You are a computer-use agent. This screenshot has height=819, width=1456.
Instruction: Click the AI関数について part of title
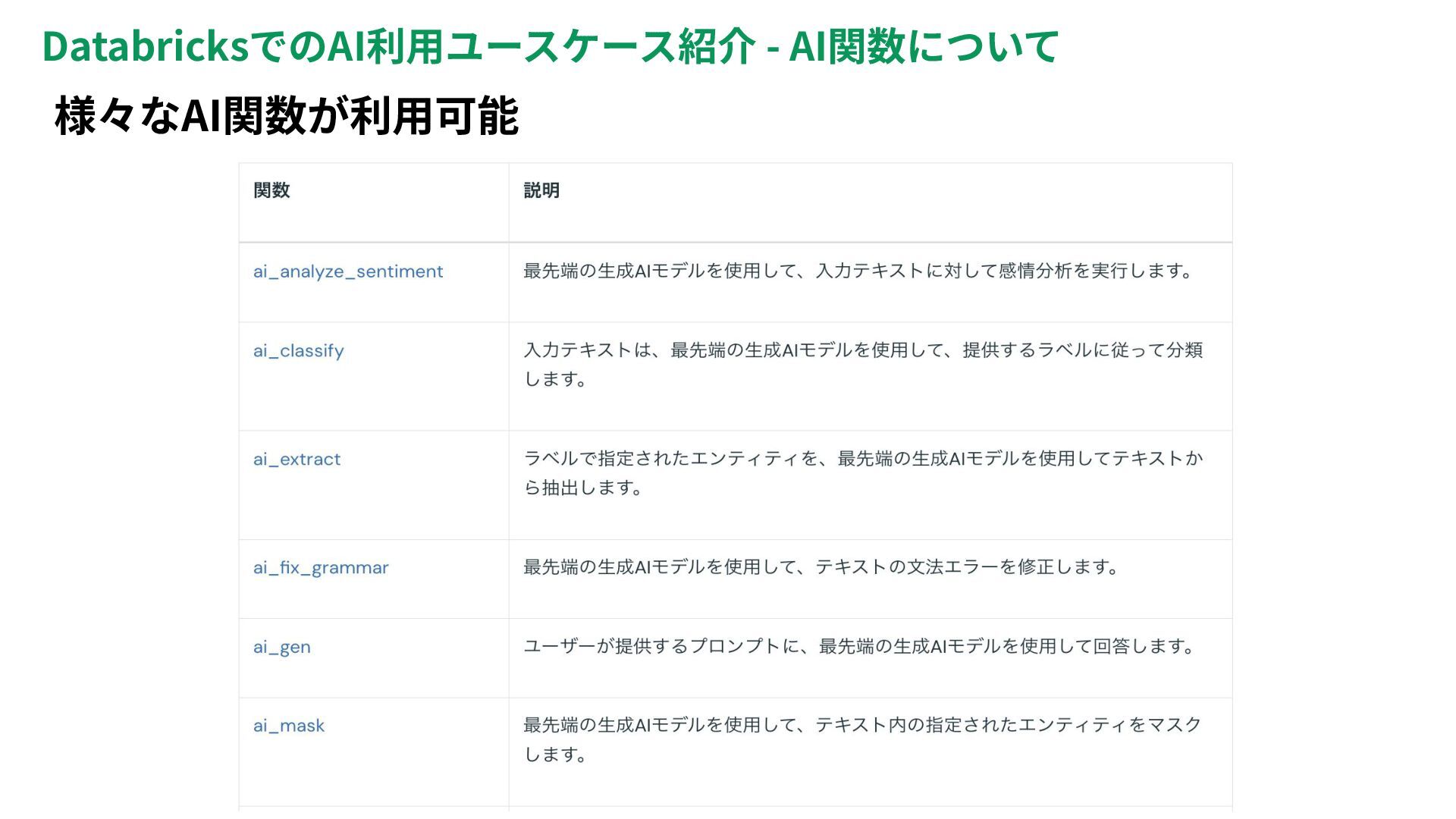923,46
